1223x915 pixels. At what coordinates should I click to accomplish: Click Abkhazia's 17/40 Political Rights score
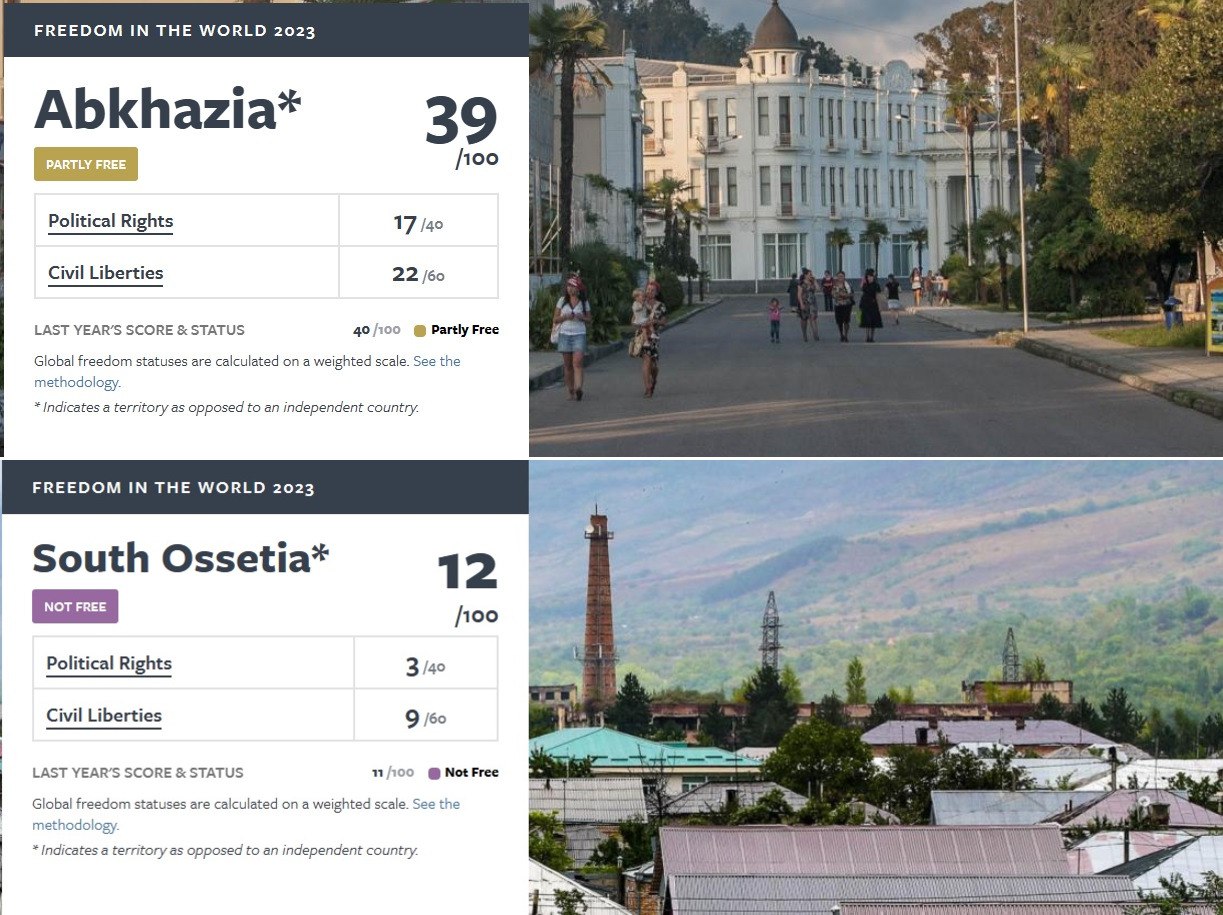click(418, 223)
